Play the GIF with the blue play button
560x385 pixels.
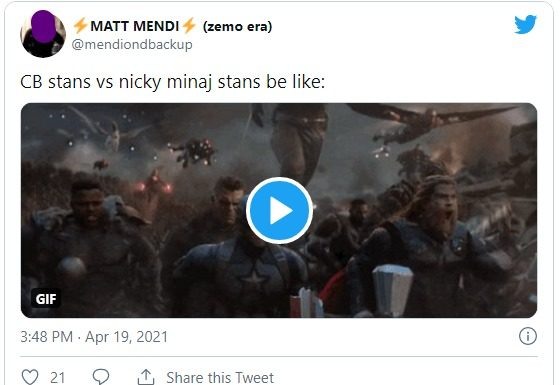coord(279,211)
